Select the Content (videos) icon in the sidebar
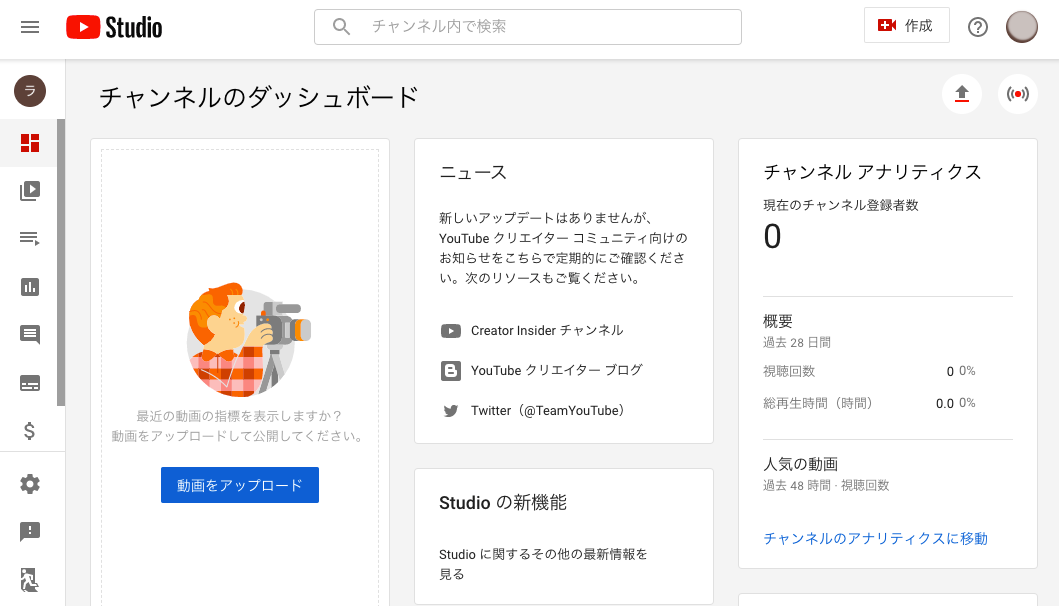The height and width of the screenshot is (606, 1059). tap(30, 190)
